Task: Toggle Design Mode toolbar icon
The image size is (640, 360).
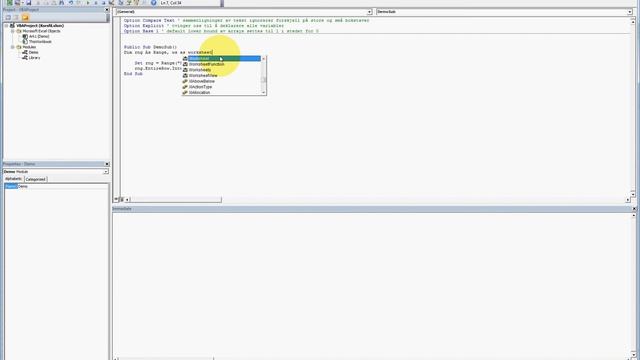Action: click(x=111, y=2)
